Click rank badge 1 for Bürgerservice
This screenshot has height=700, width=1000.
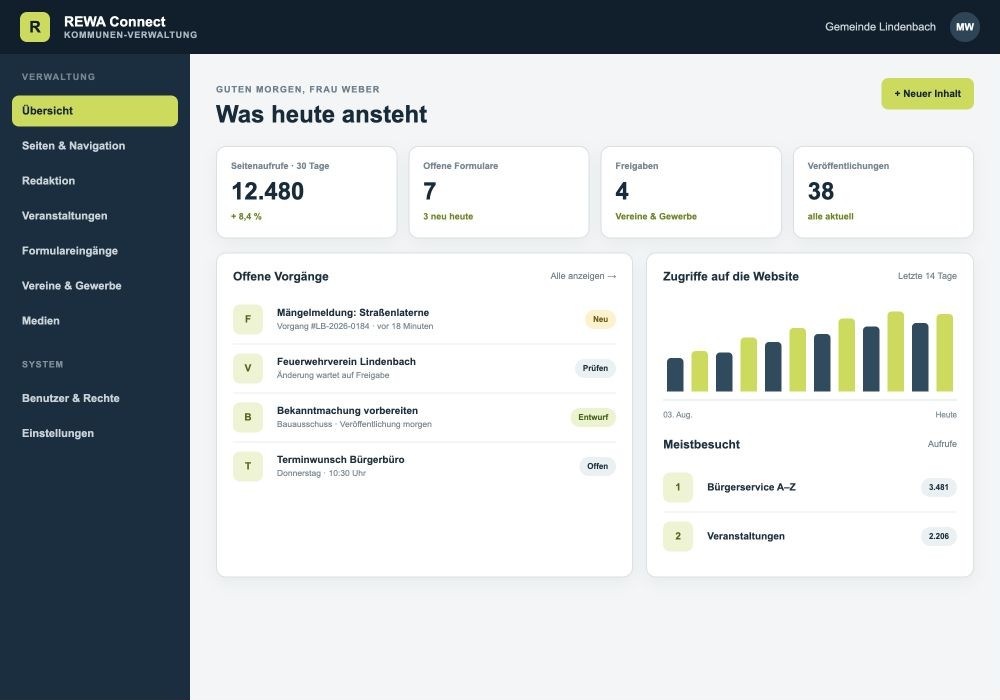(x=678, y=488)
